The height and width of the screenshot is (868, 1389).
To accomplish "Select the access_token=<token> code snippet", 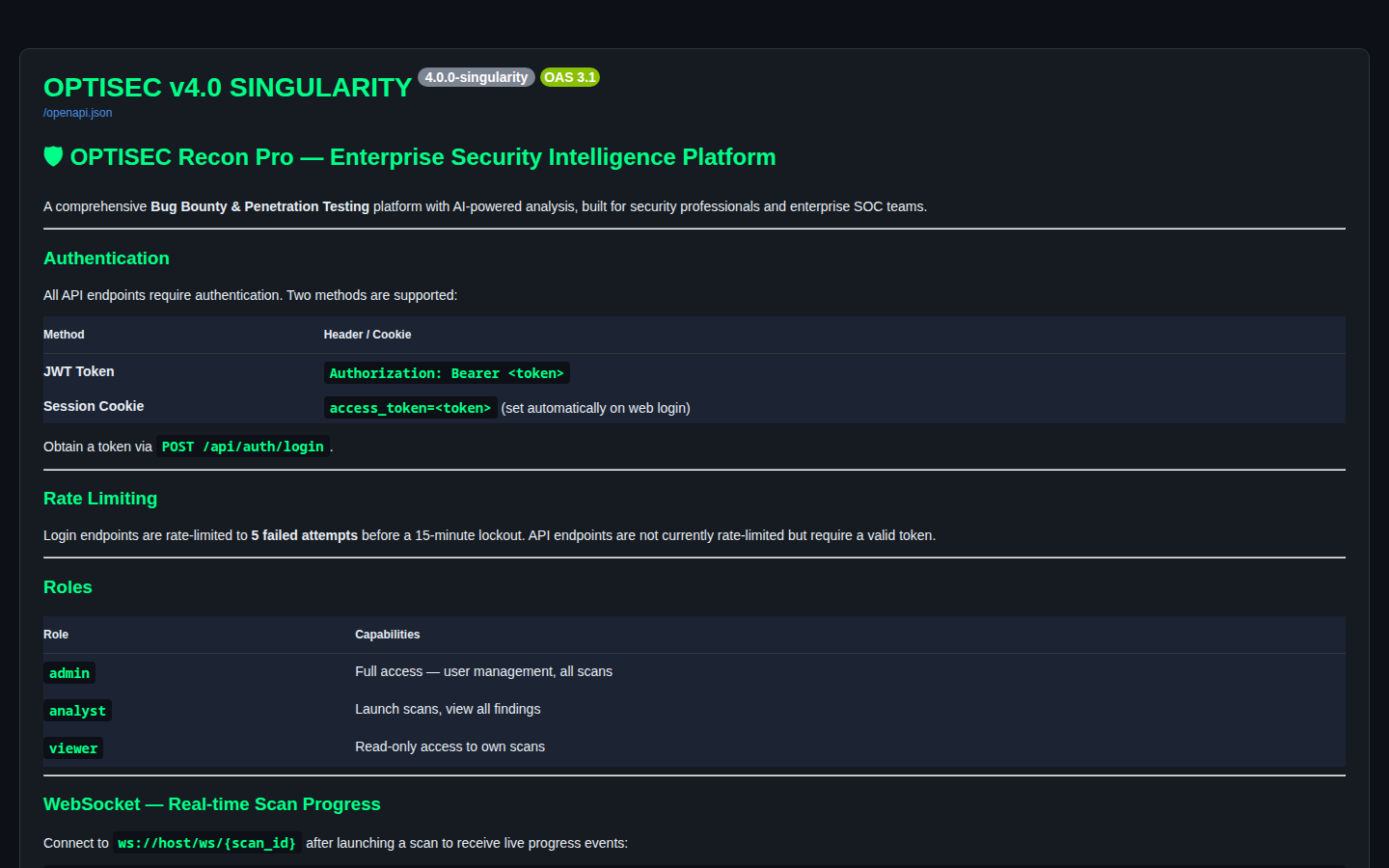I will click(x=410, y=408).
